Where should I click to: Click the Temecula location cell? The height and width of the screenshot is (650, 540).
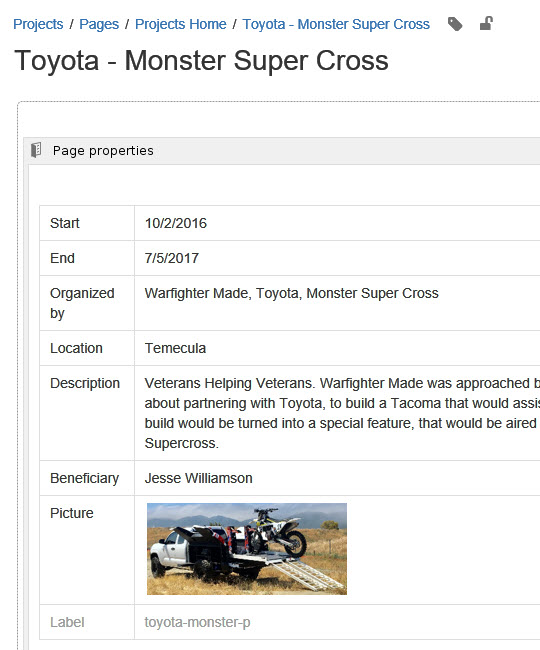(337, 348)
